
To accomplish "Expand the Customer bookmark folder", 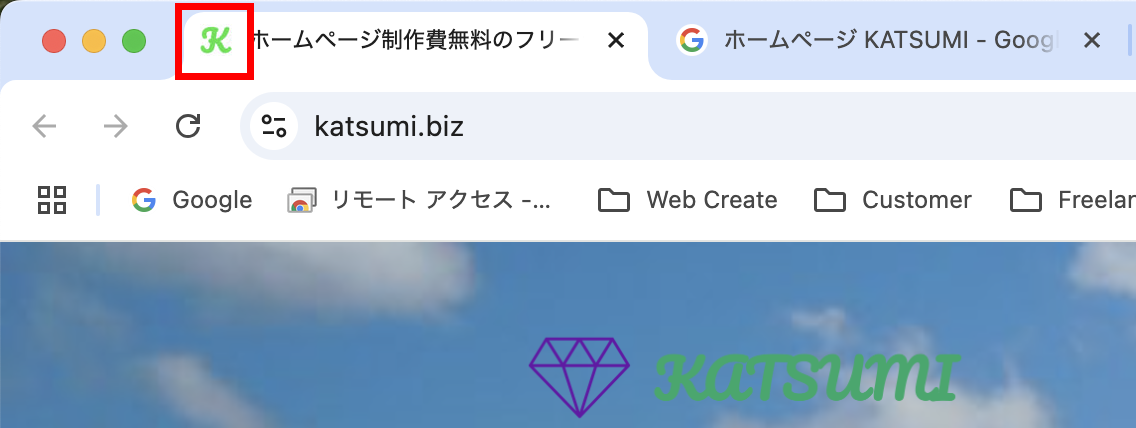I will 893,199.
